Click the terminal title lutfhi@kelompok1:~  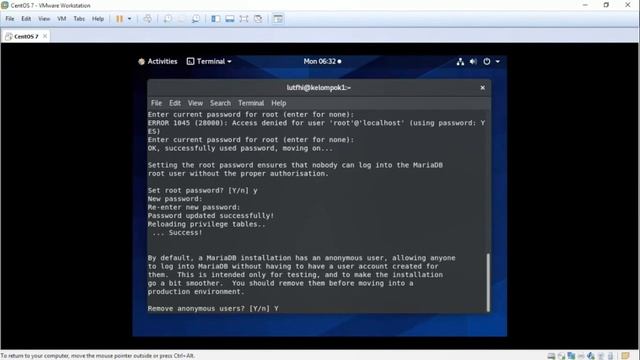[x=318, y=87]
